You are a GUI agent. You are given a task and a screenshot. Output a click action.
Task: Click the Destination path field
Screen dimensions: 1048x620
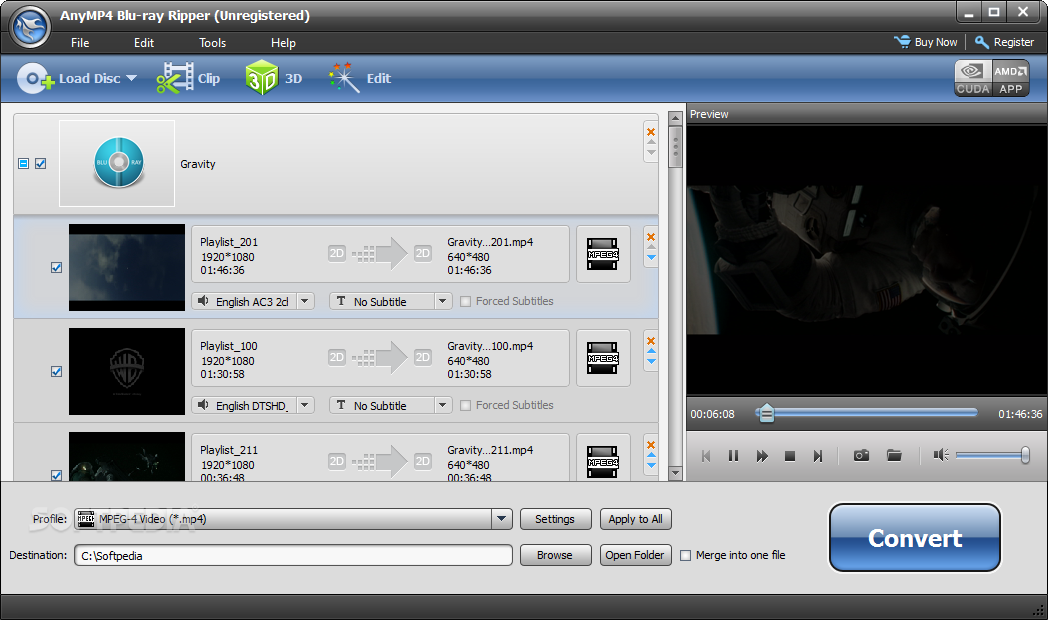[x=293, y=555]
